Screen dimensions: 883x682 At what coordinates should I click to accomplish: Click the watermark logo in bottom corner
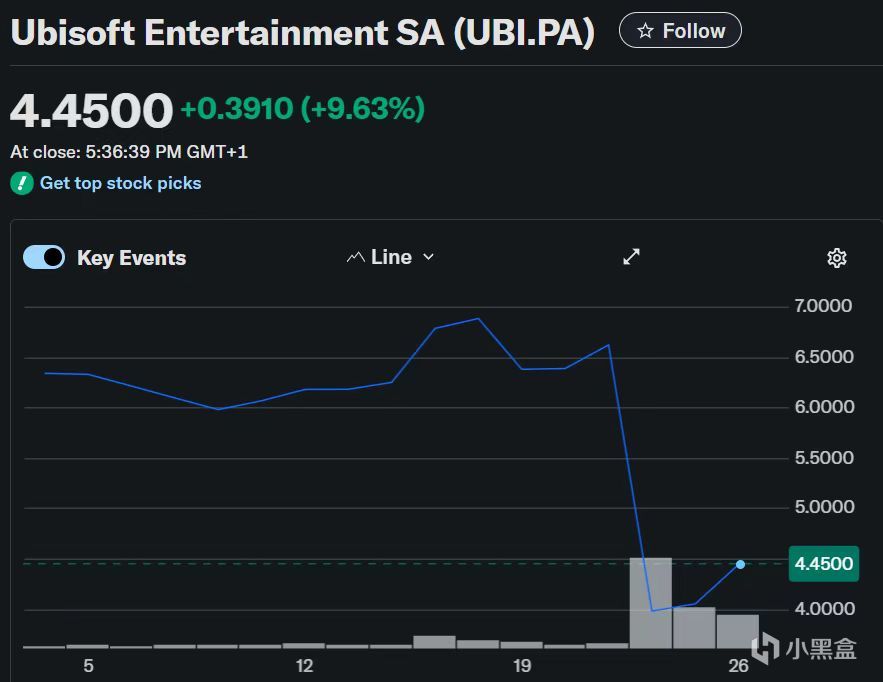[765, 649]
